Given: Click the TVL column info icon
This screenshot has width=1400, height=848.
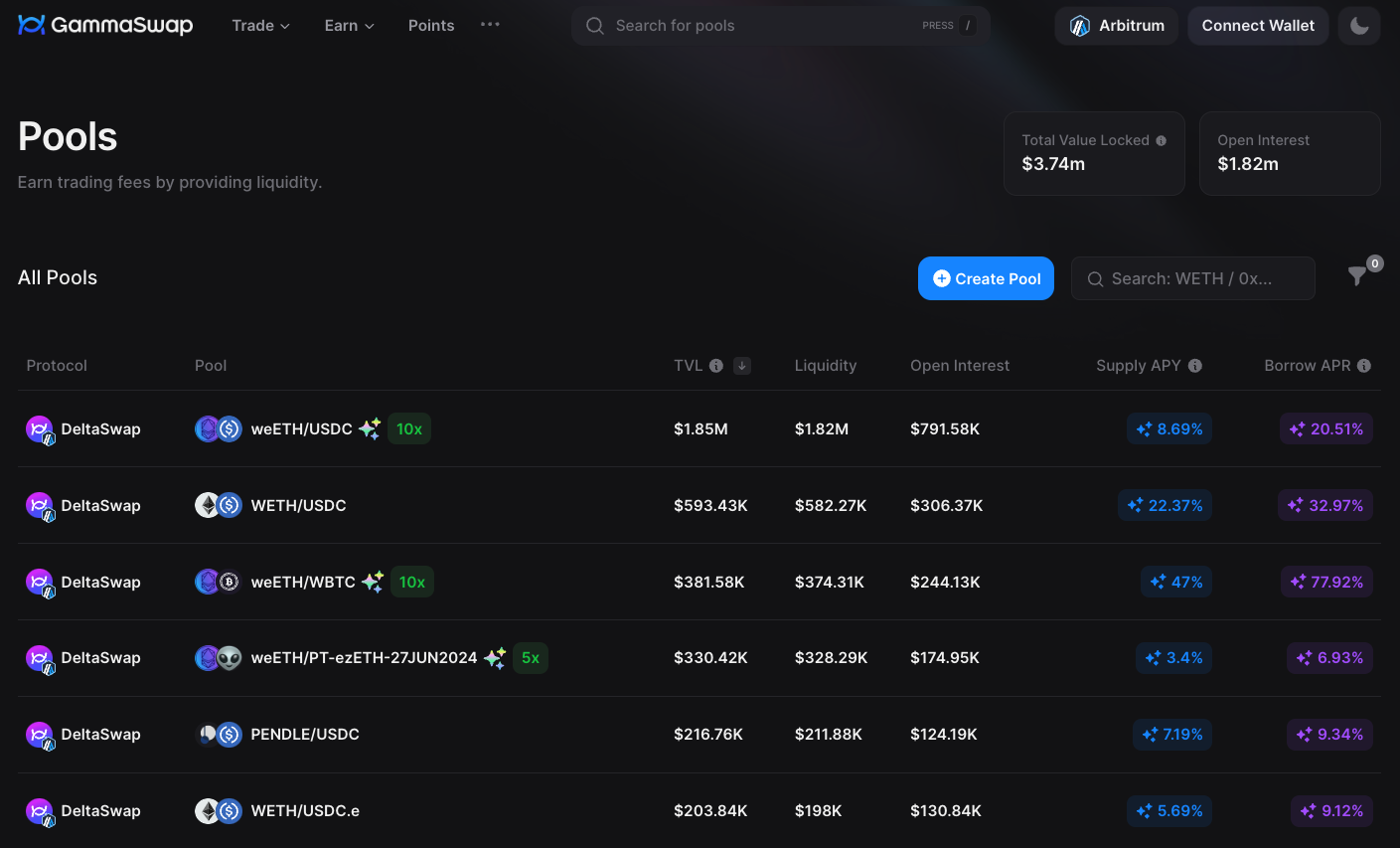Looking at the screenshot, I should click(x=715, y=366).
